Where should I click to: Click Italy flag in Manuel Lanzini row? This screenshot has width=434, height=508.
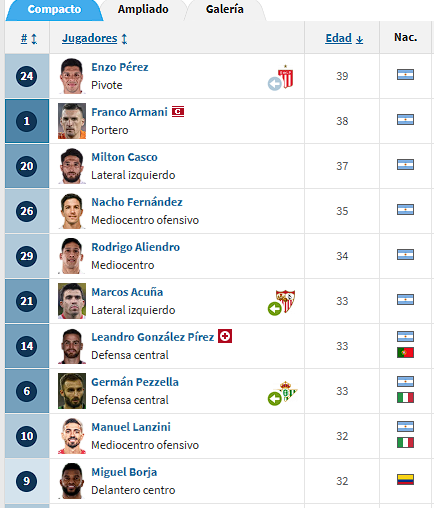[x=405, y=443]
